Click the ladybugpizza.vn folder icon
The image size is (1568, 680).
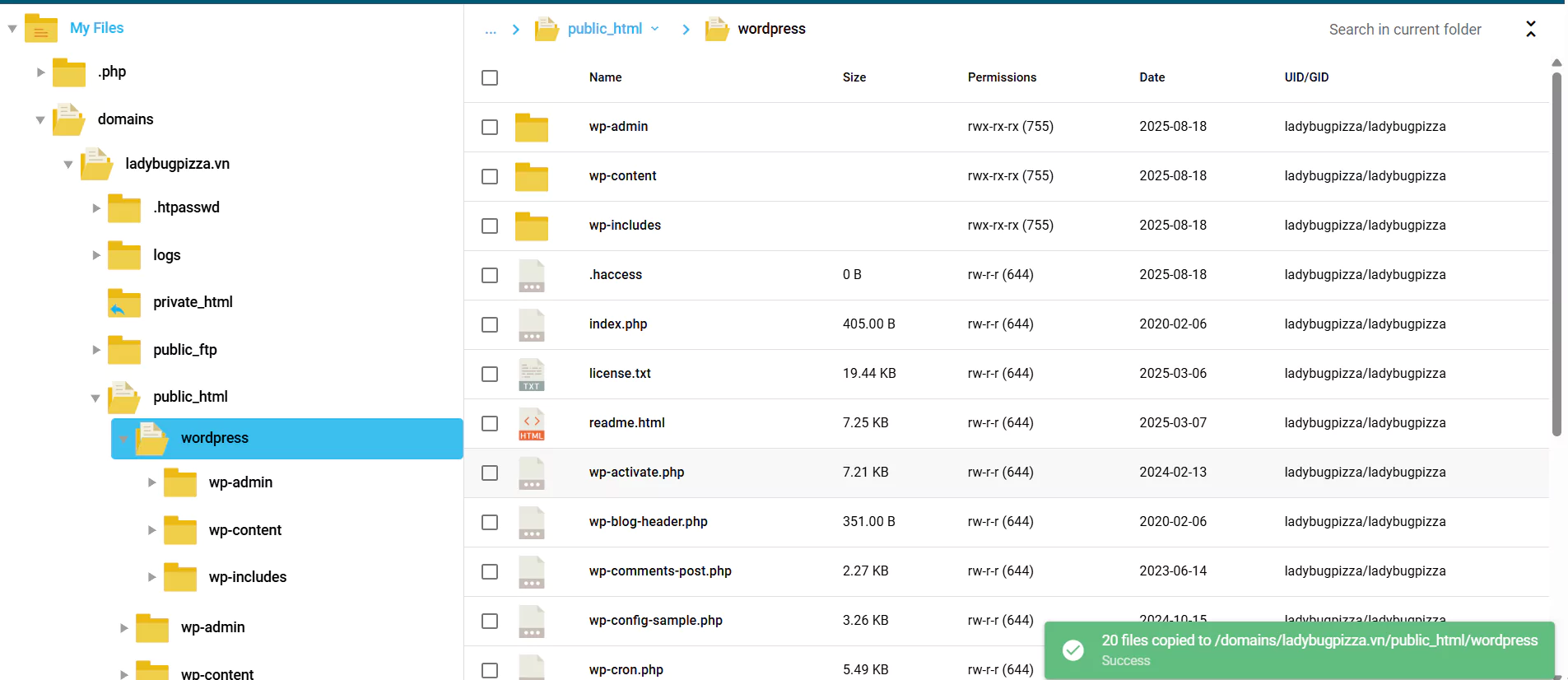coord(97,164)
